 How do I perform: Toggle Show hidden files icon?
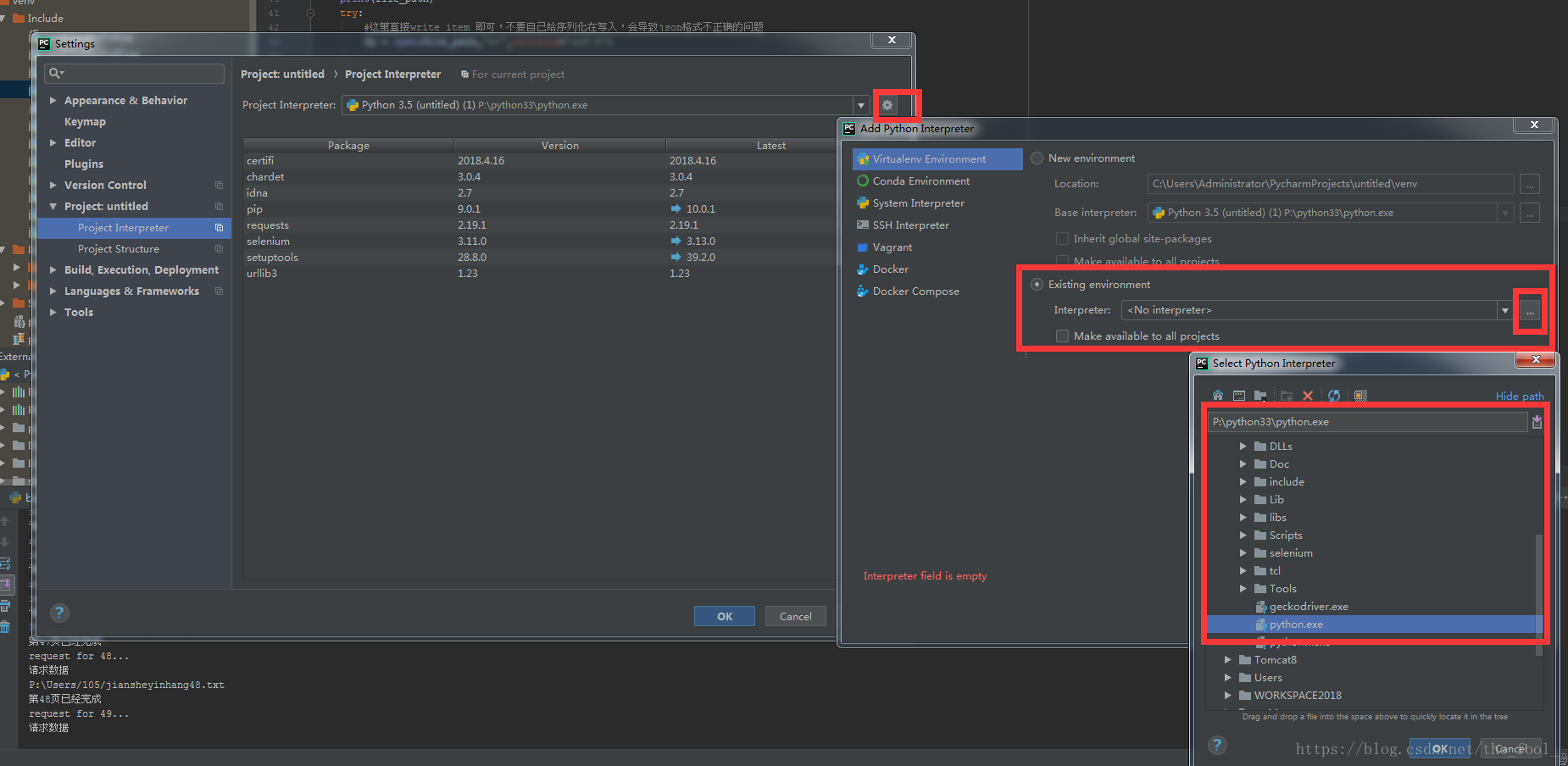1360,396
